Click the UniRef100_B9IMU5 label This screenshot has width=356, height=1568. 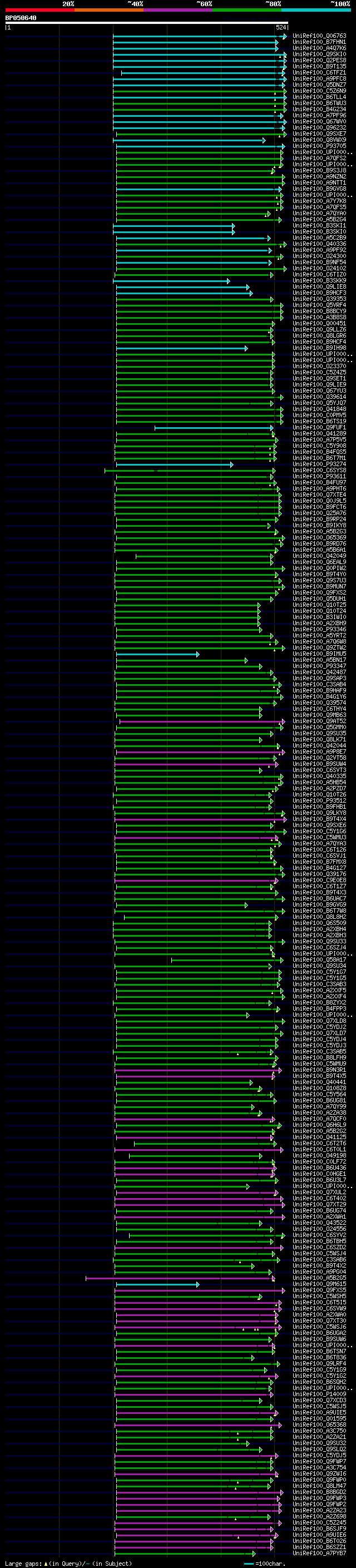click(319, 654)
